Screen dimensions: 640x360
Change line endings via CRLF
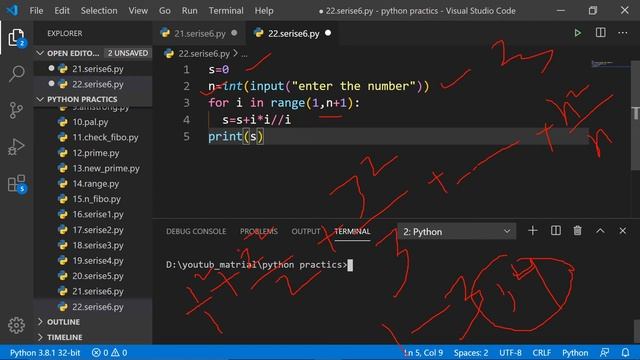pos(541,352)
